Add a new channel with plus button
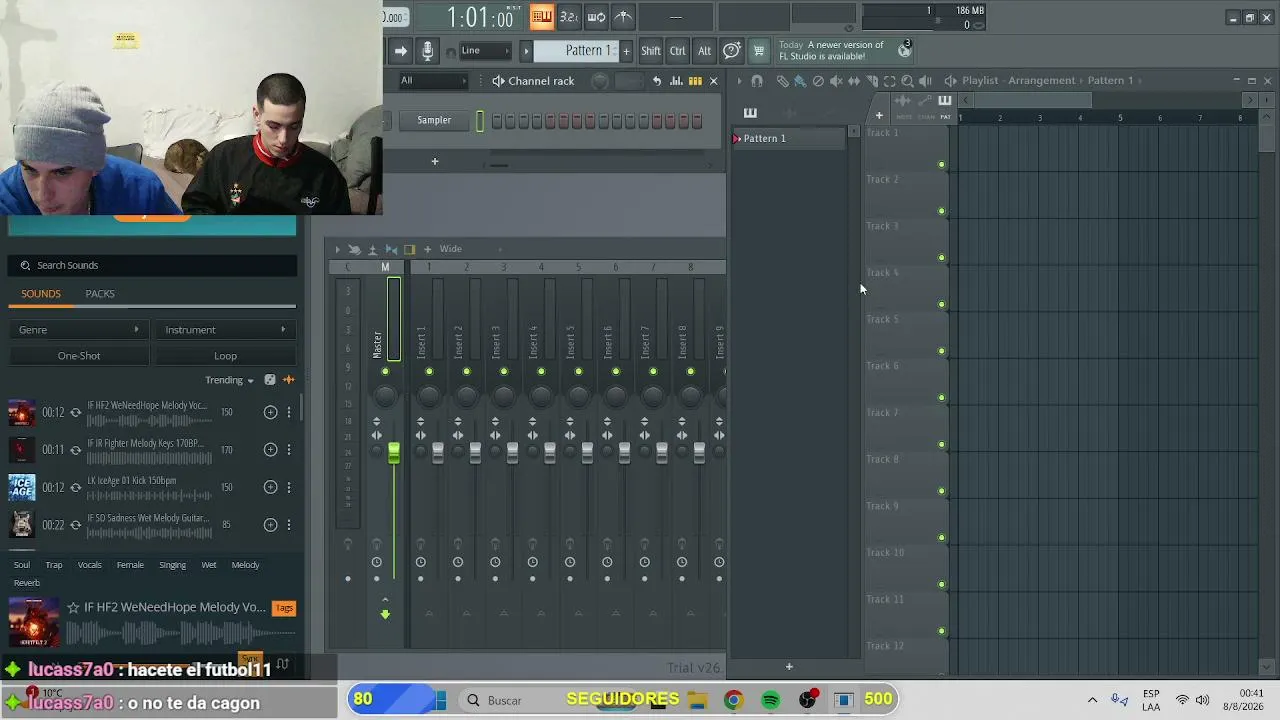The height and width of the screenshot is (720, 1280). pyautogui.click(x=435, y=161)
